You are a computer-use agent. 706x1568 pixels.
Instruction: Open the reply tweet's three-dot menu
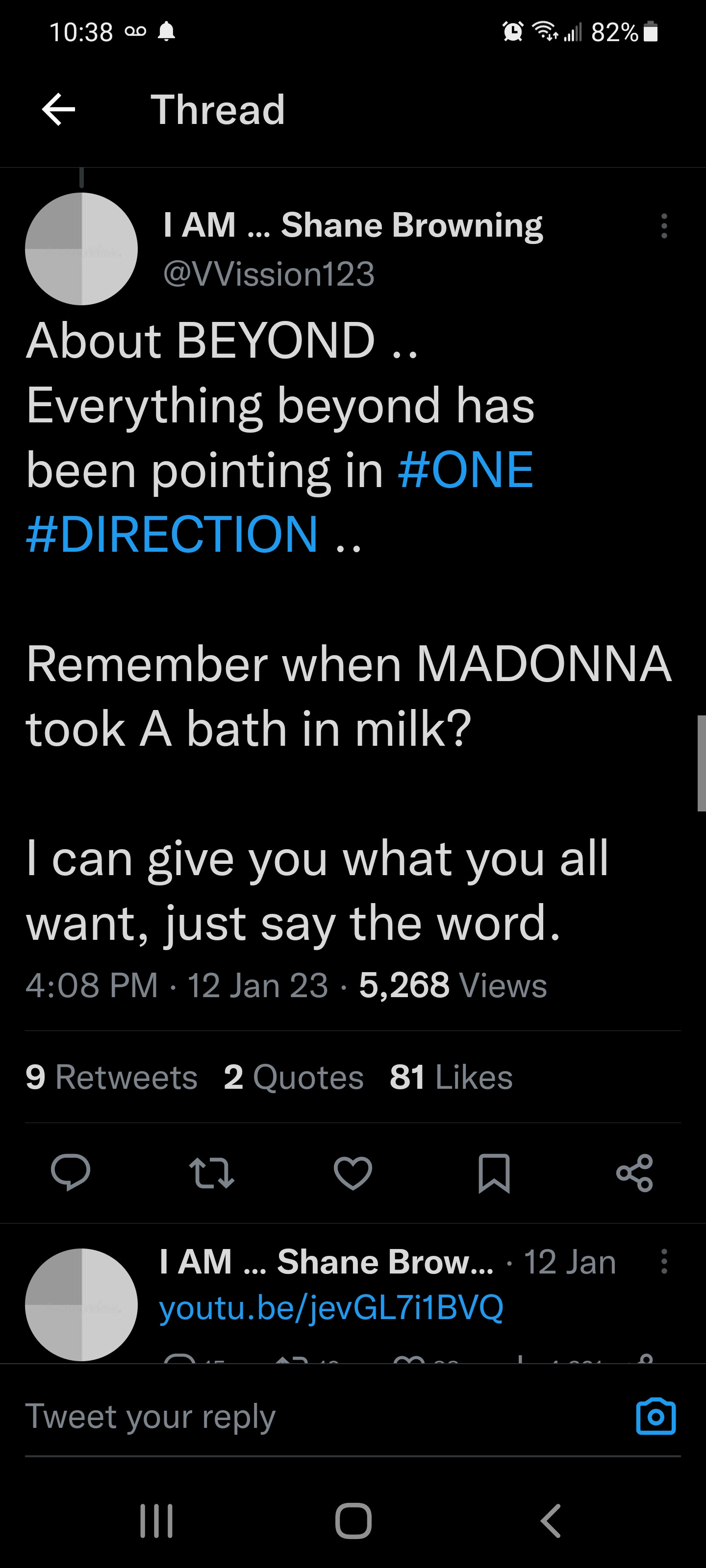click(664, 1261)
